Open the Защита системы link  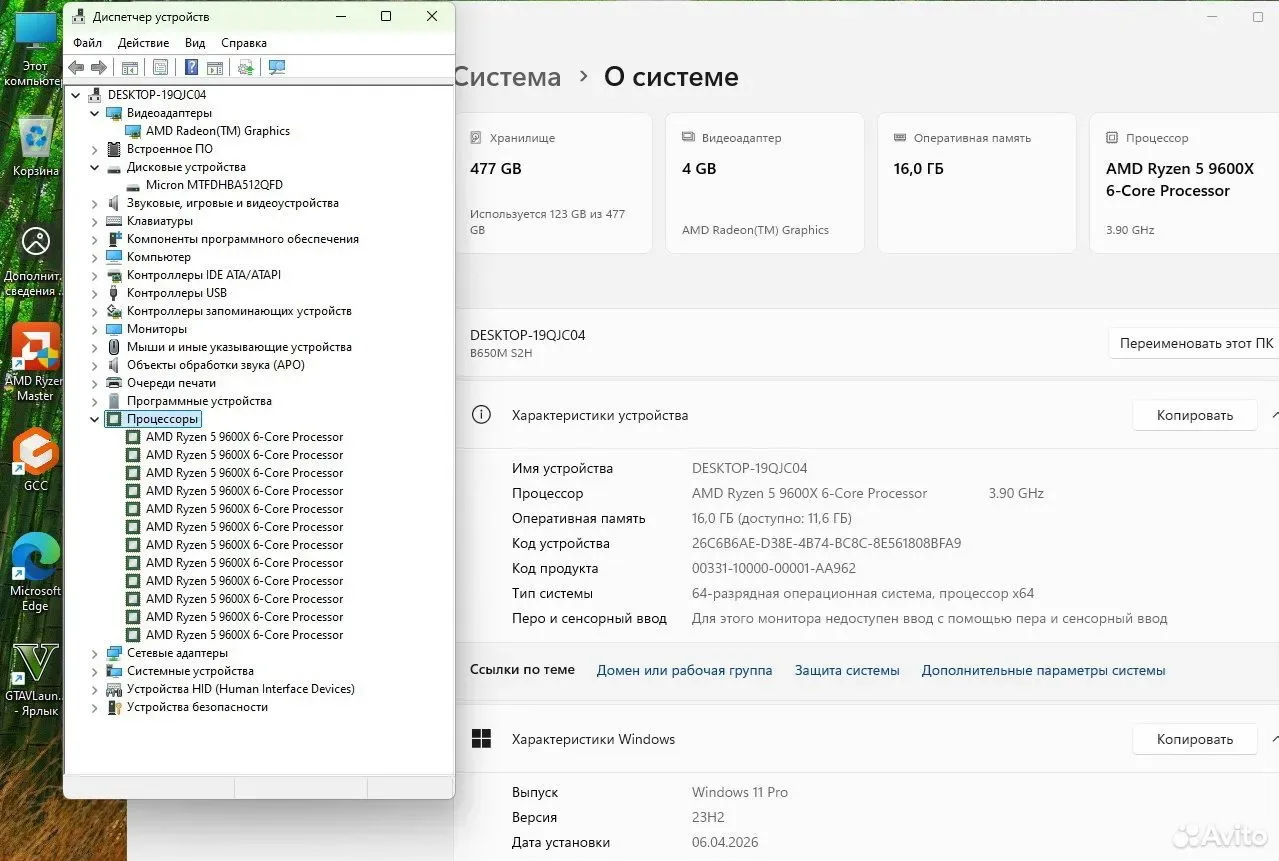(x=847, y=670)
